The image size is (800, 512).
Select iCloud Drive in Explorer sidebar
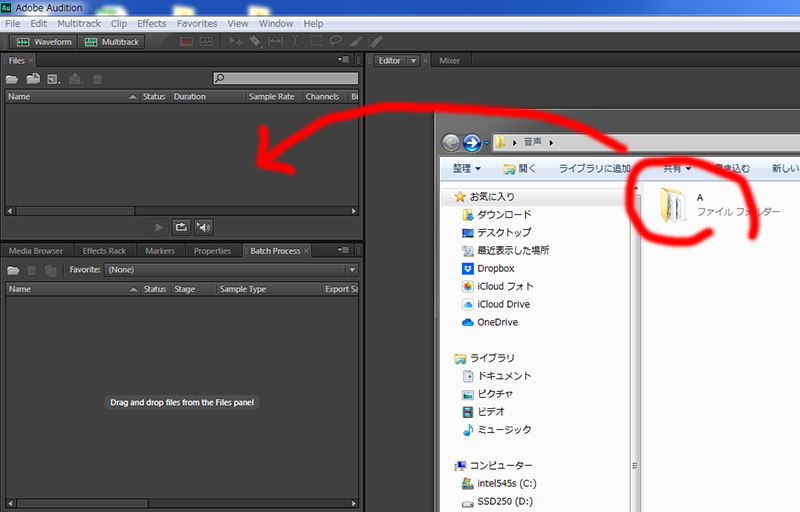(495, 304)
